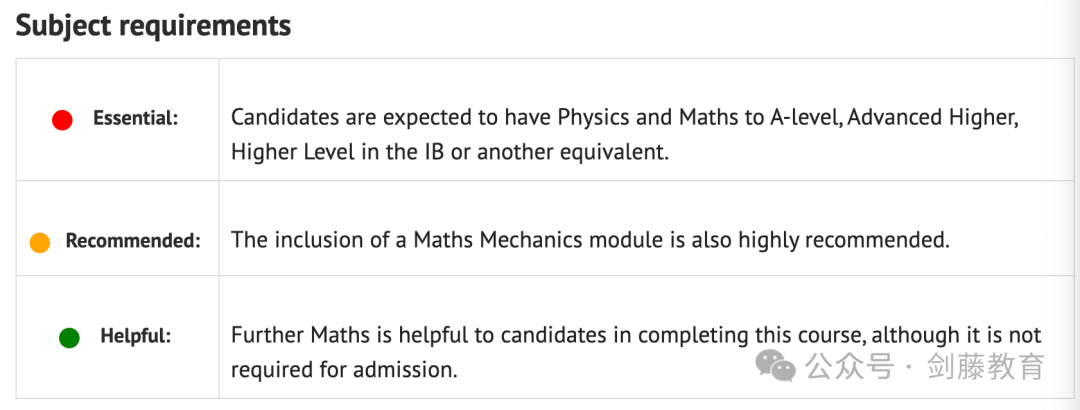Screen dimensions: 1080x410
Task: Click the 剑藤教育 watermark text
Action: pos(986,366)
